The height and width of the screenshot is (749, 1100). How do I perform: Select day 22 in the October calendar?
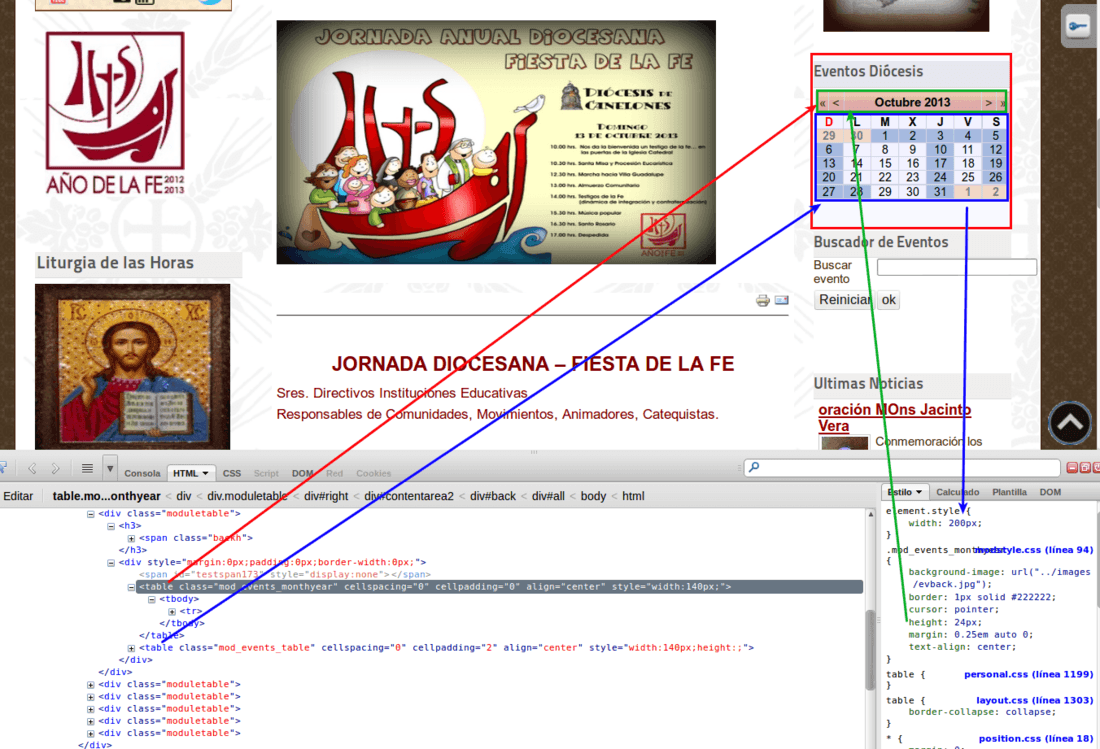click(885, 177)
